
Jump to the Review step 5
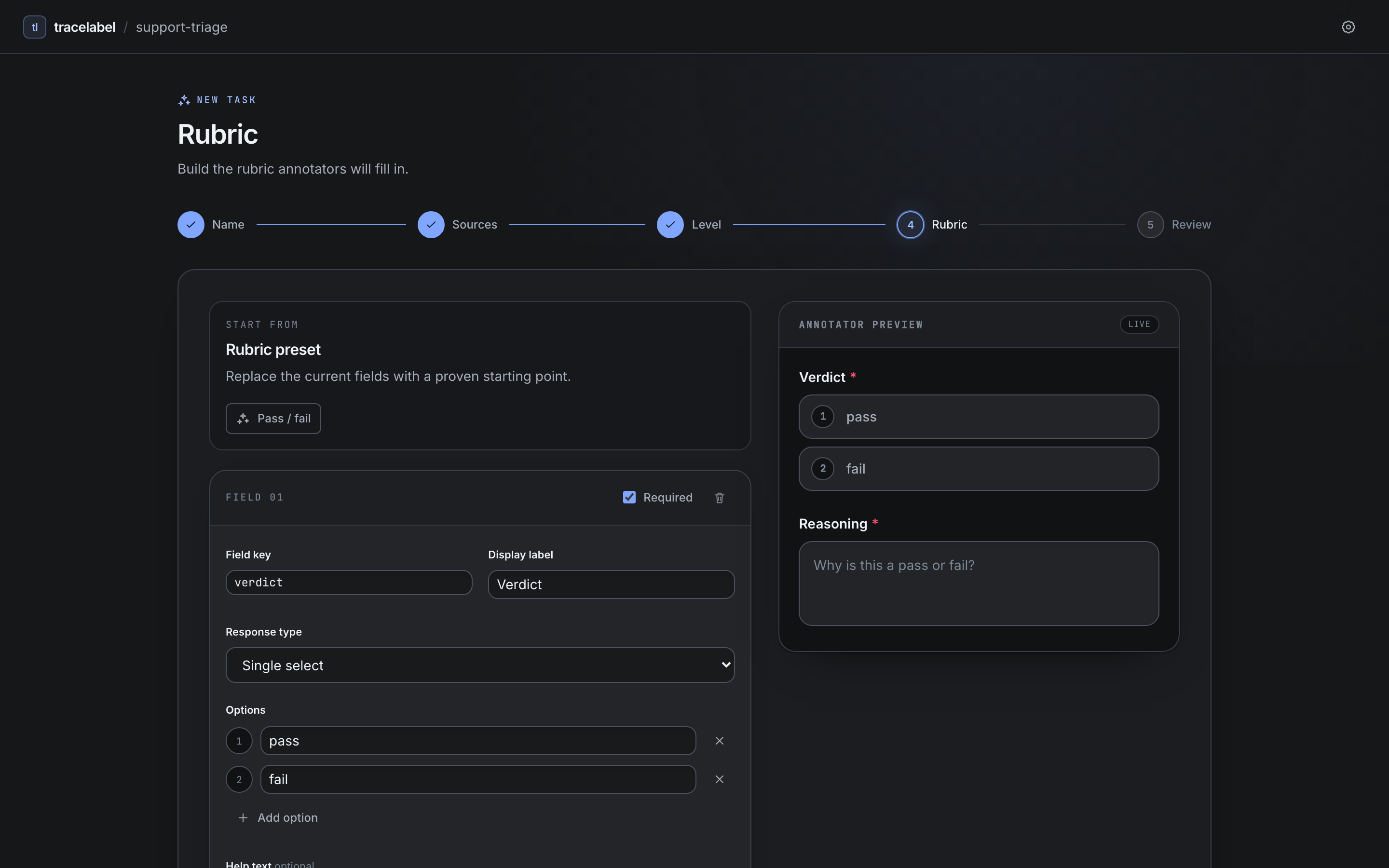(x=1174, y=224)
